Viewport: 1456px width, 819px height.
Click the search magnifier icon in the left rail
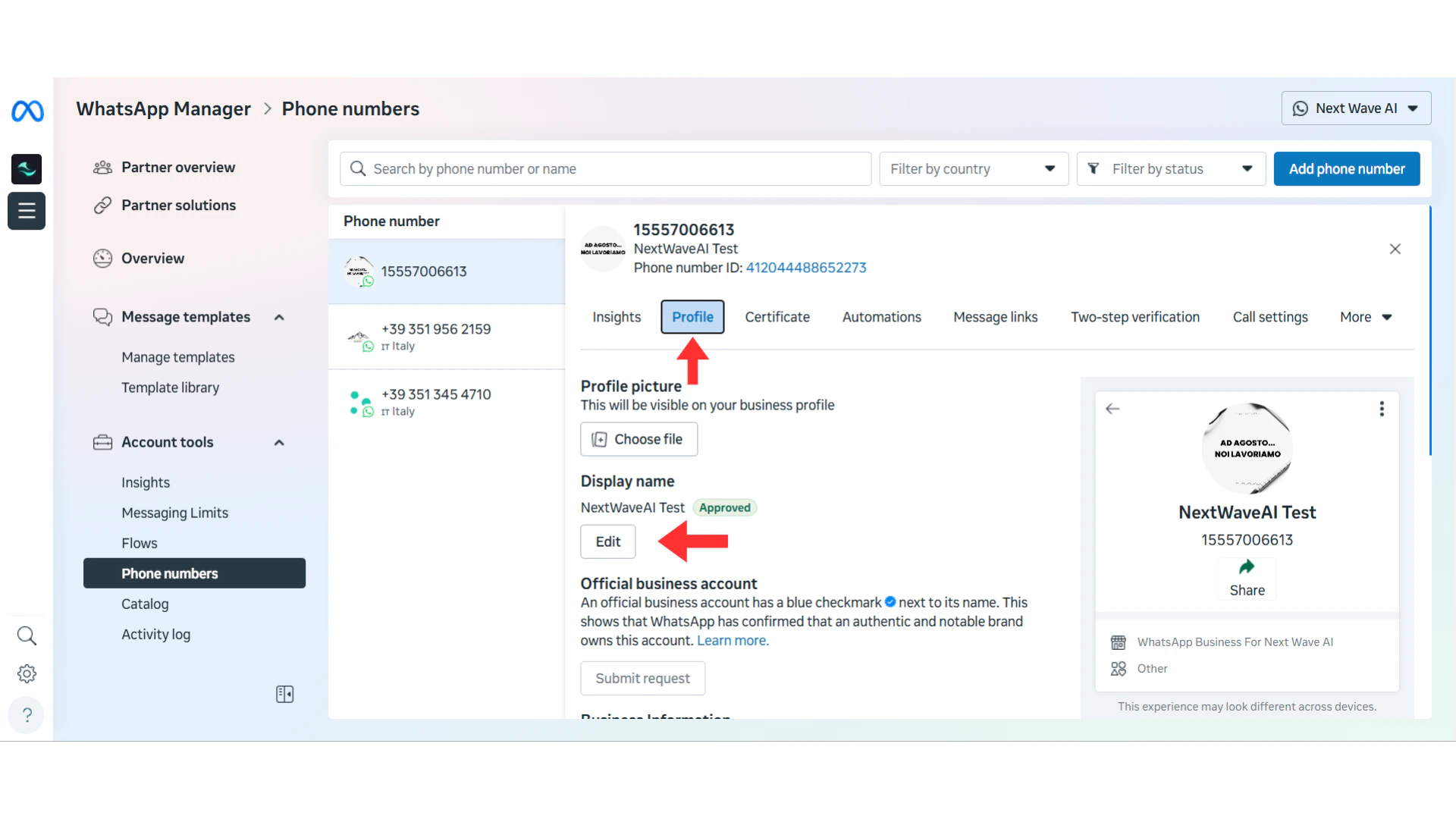(x=27, y=635)
